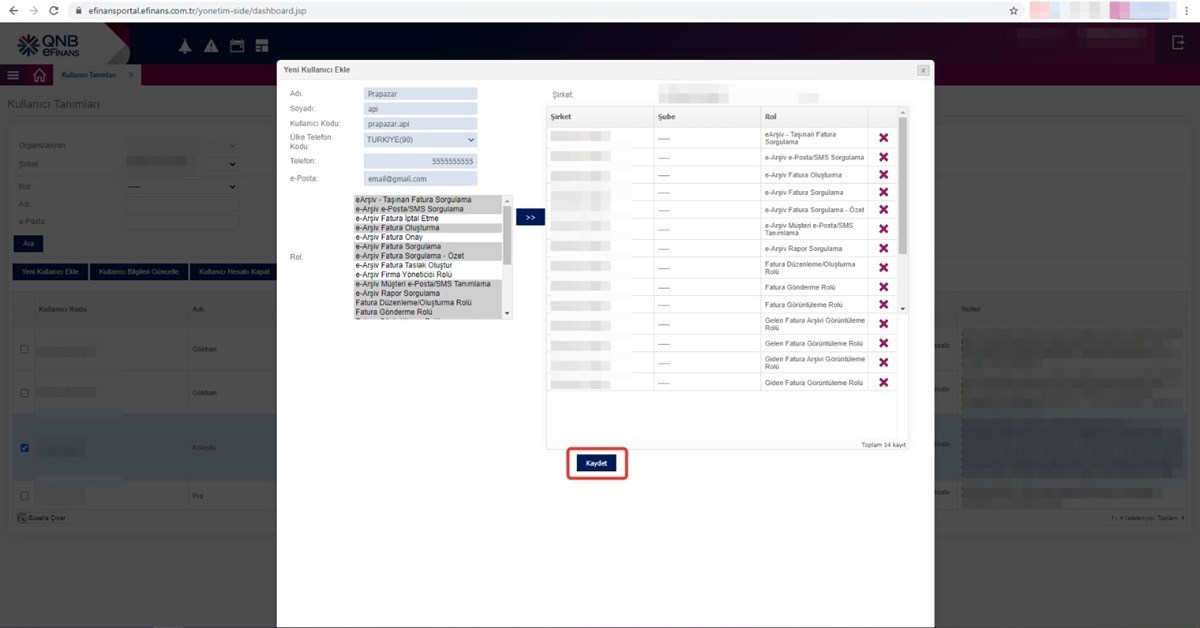The height and width of the screenshot is (628, 1200).
Task: Delete the e-Arşiv Rapor Sorgulama table row
Action: (x=883, y=247)
